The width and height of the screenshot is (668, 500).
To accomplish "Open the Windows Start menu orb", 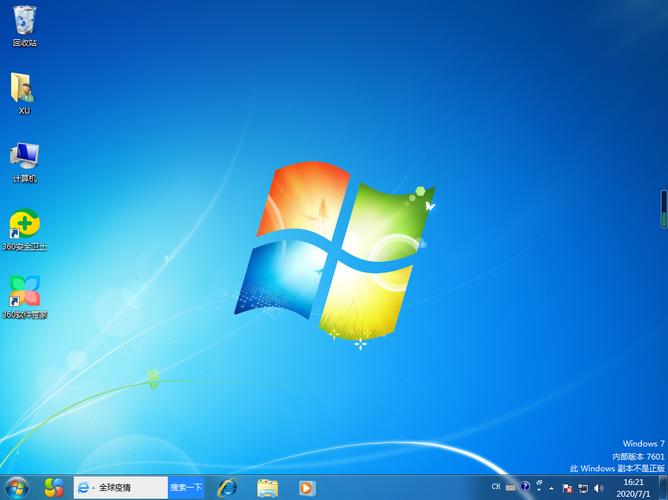I will pyautogui.click(x=18, y=487).
